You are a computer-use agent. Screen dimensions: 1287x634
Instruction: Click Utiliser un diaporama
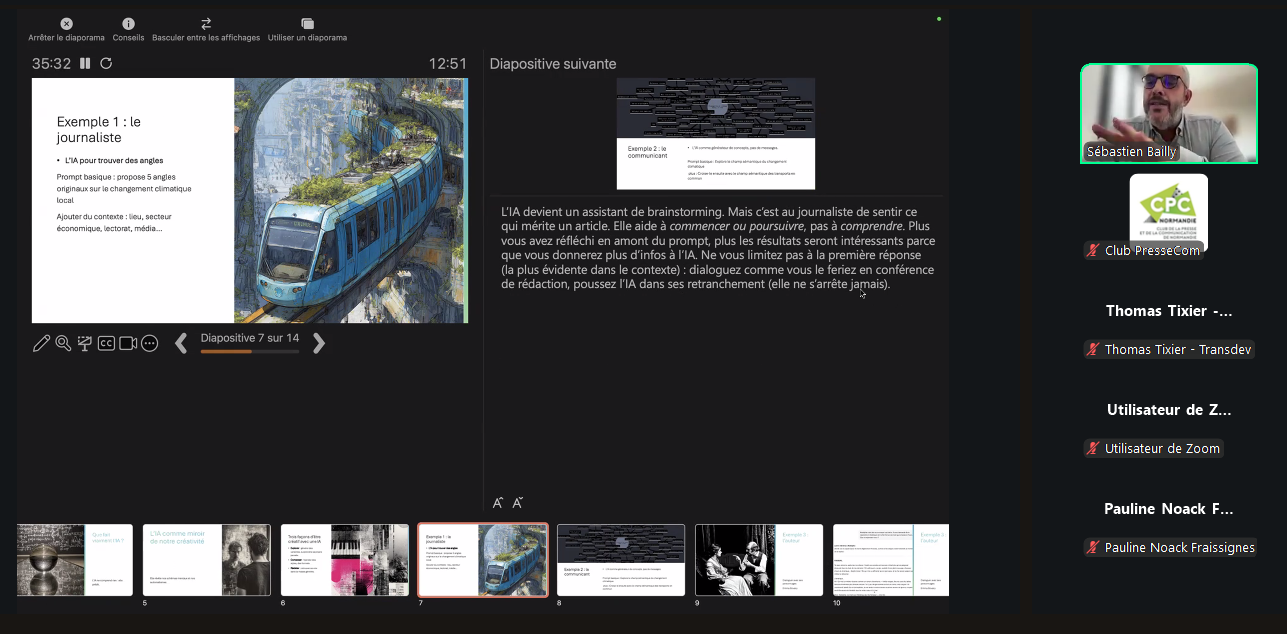click(307, 29)
